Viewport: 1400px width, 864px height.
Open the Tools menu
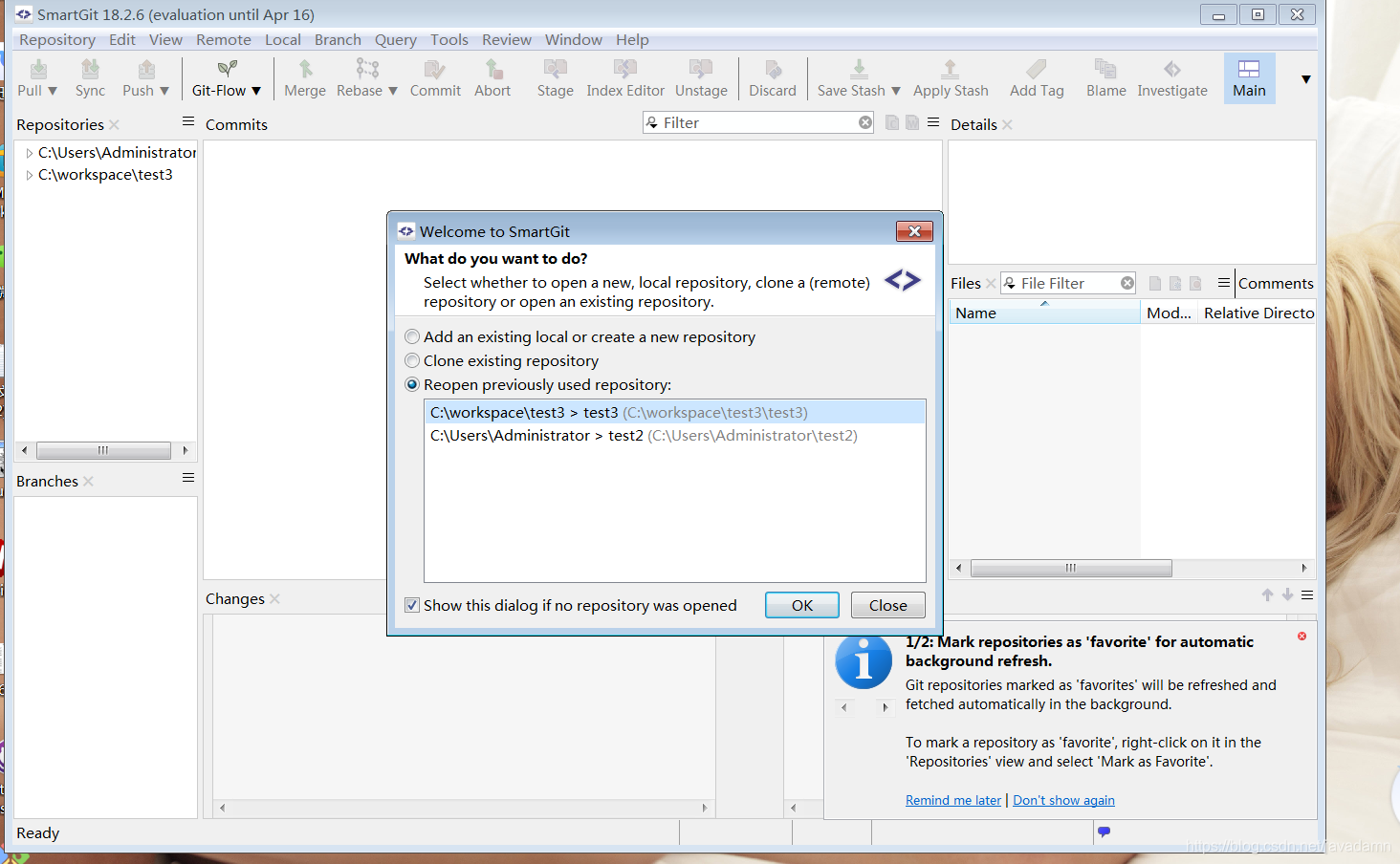coord(449,39)
